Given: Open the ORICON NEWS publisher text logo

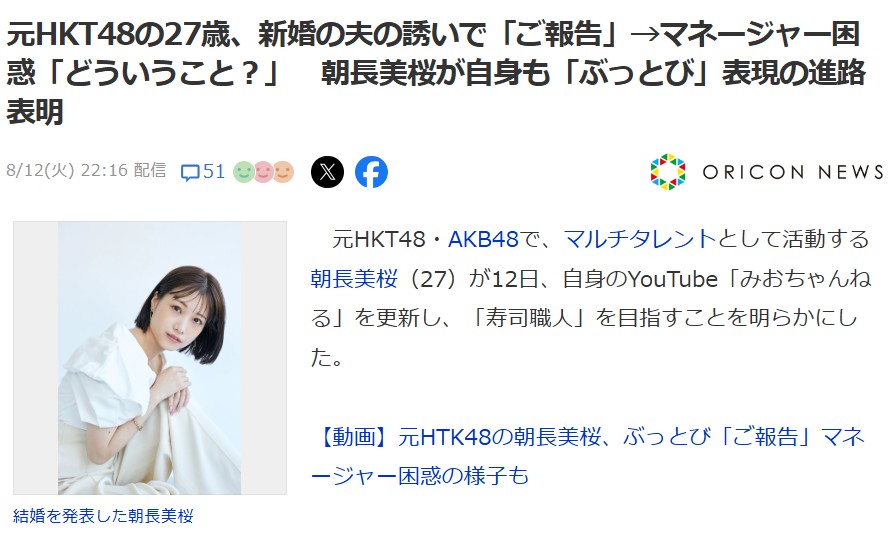Looking at the screenshot, I should (x=792, y=172).
